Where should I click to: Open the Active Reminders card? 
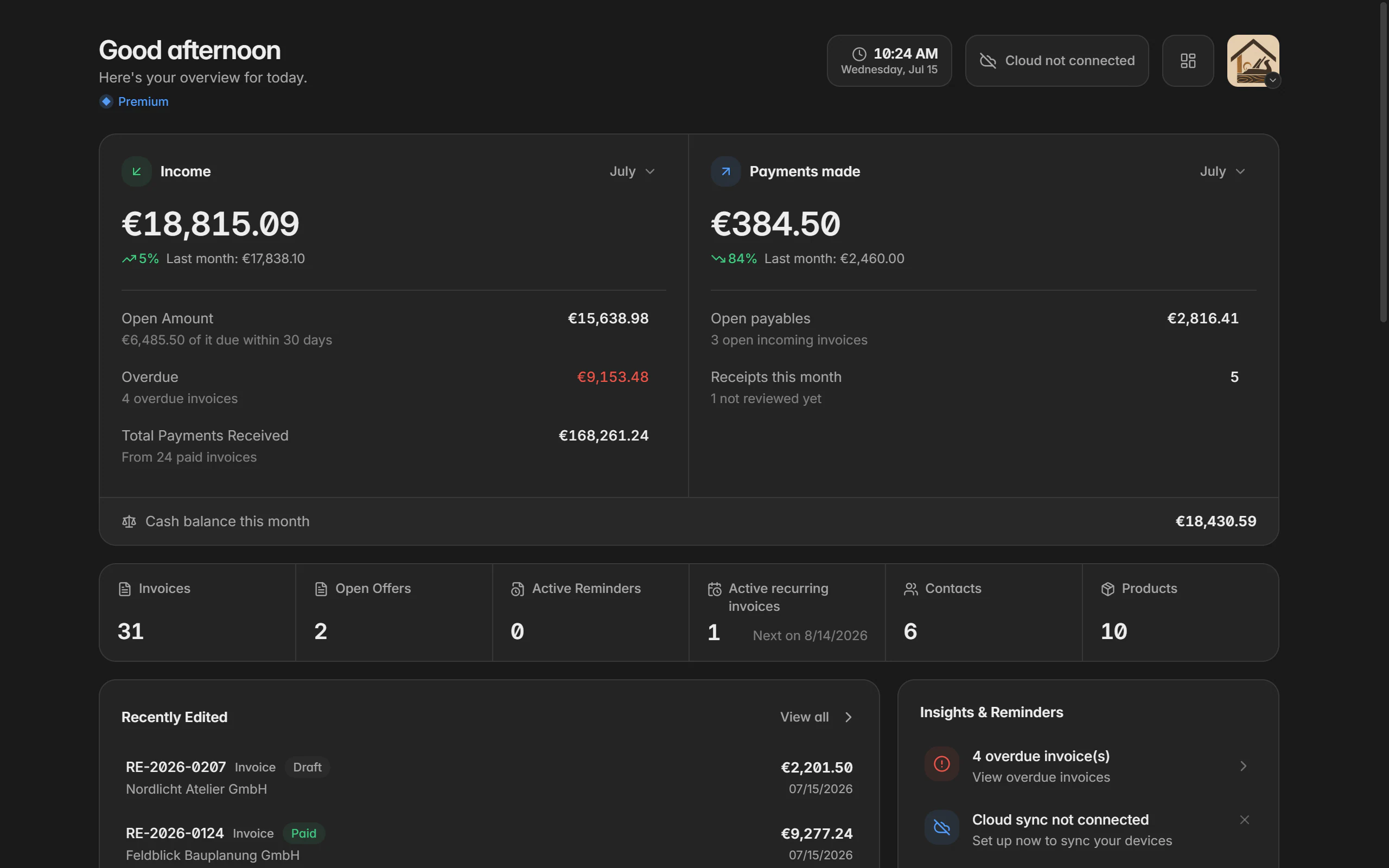591,612
